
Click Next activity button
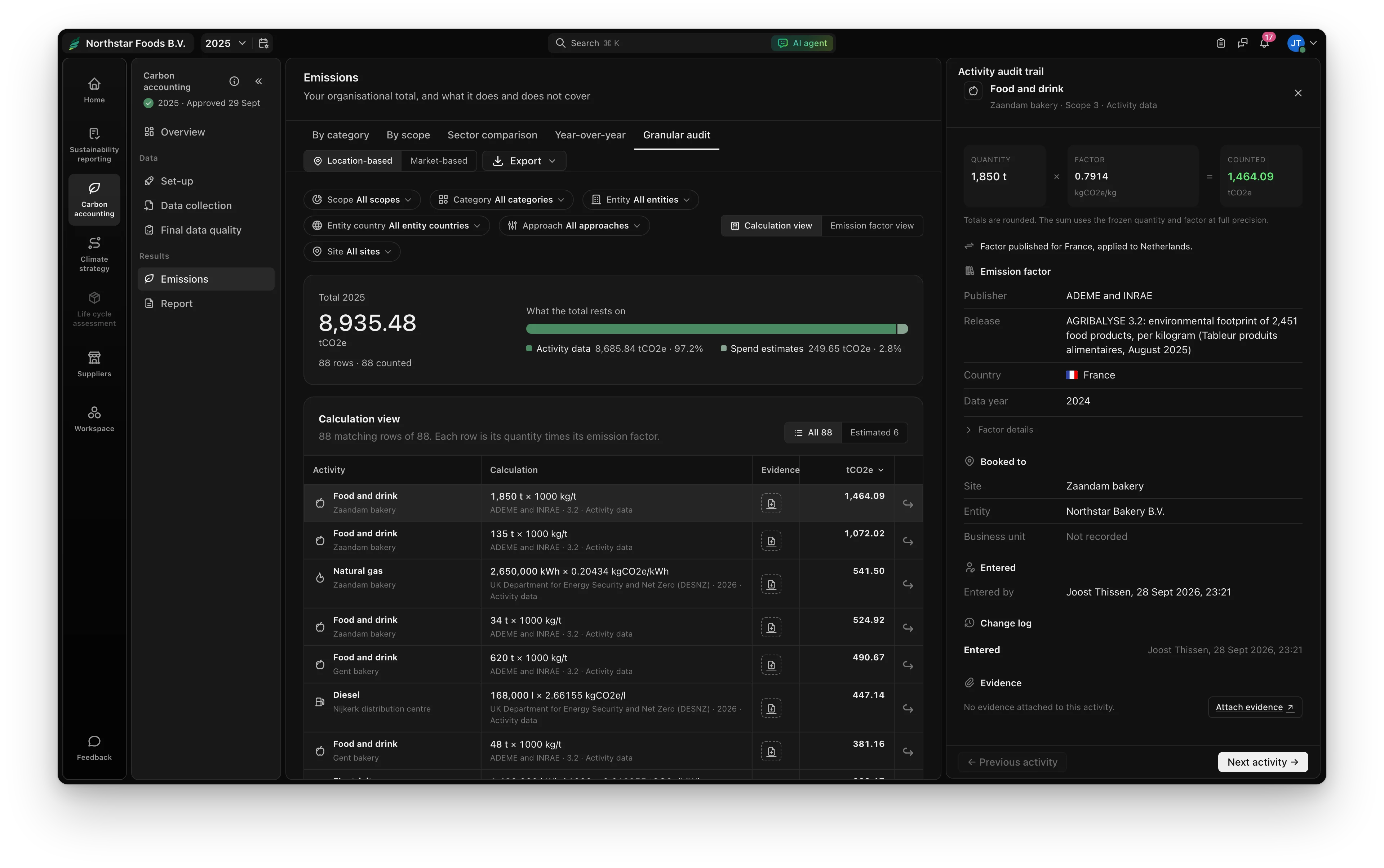coord(1262,762)
